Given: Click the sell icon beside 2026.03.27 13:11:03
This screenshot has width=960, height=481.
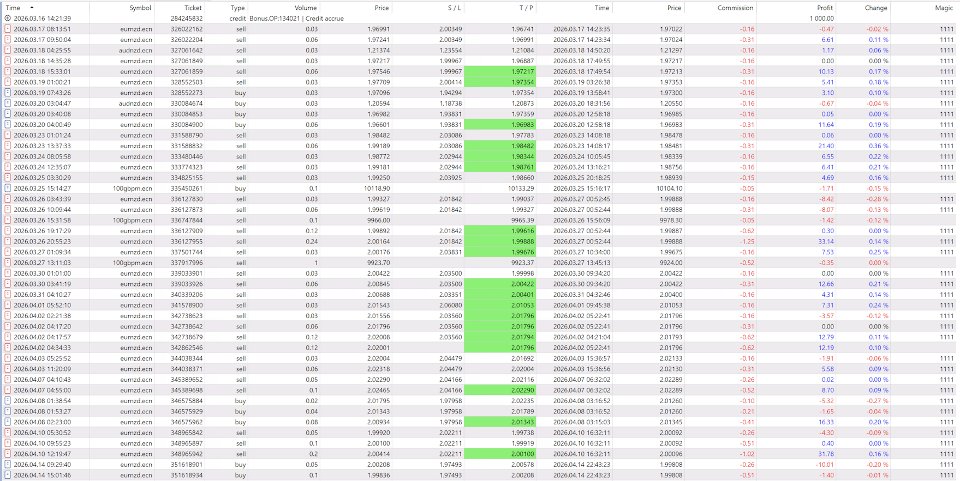Looking at the screenshot, I should (x=7, y=262).
